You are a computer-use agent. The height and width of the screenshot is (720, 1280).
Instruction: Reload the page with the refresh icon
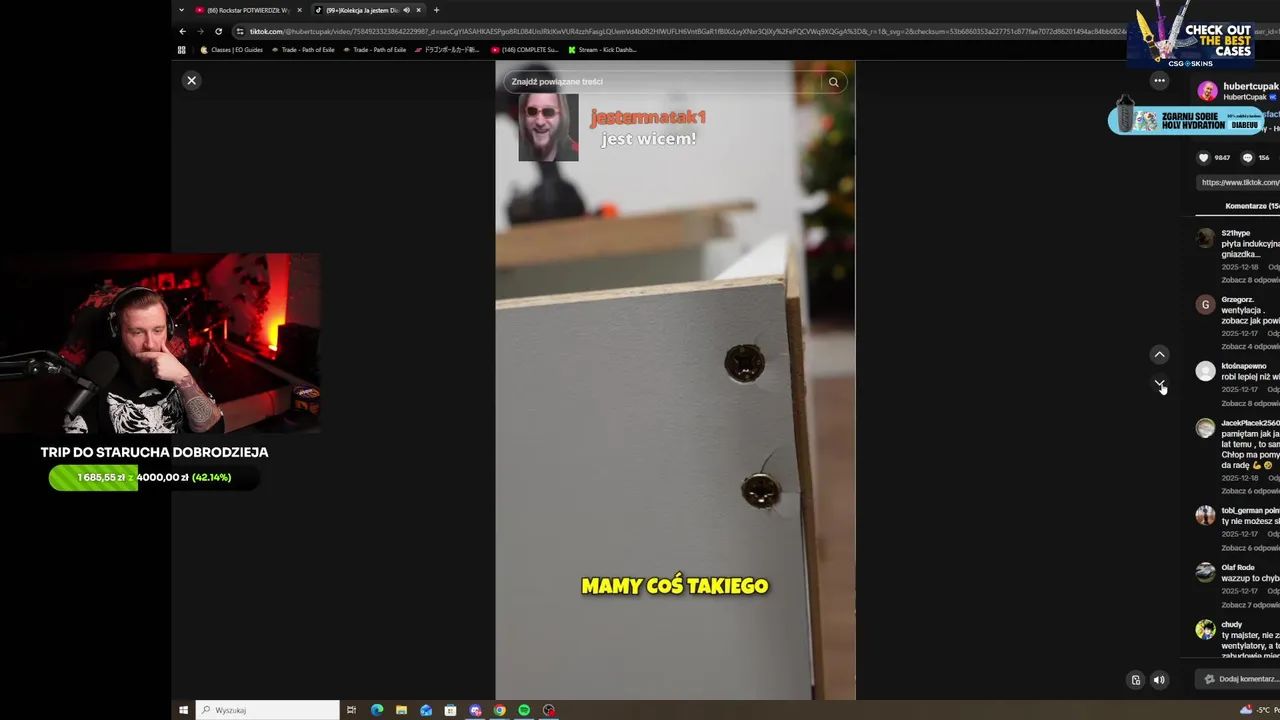tap(218, 31)
